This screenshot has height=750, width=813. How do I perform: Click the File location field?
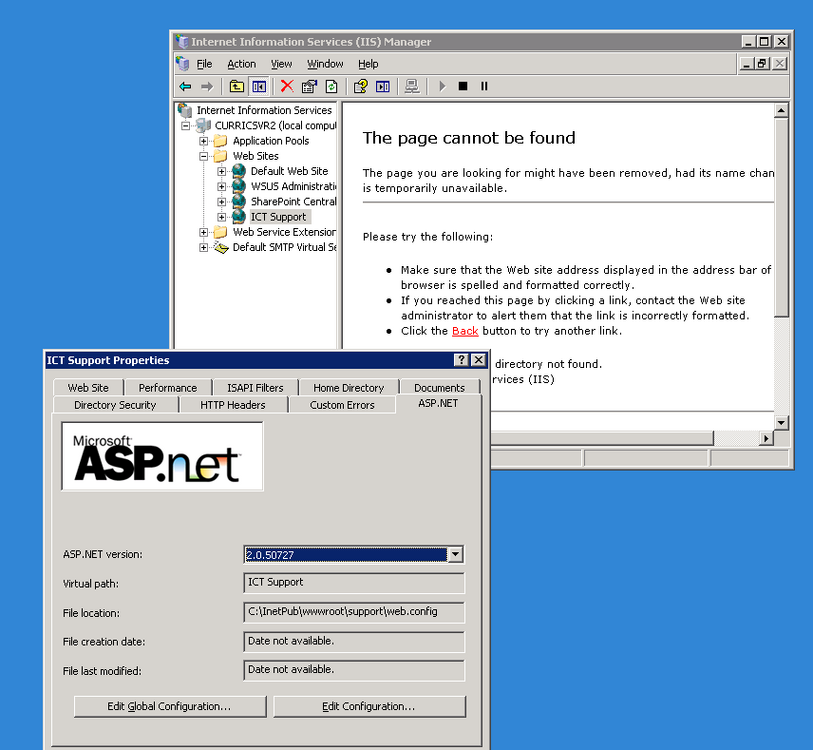coord(354,612)
